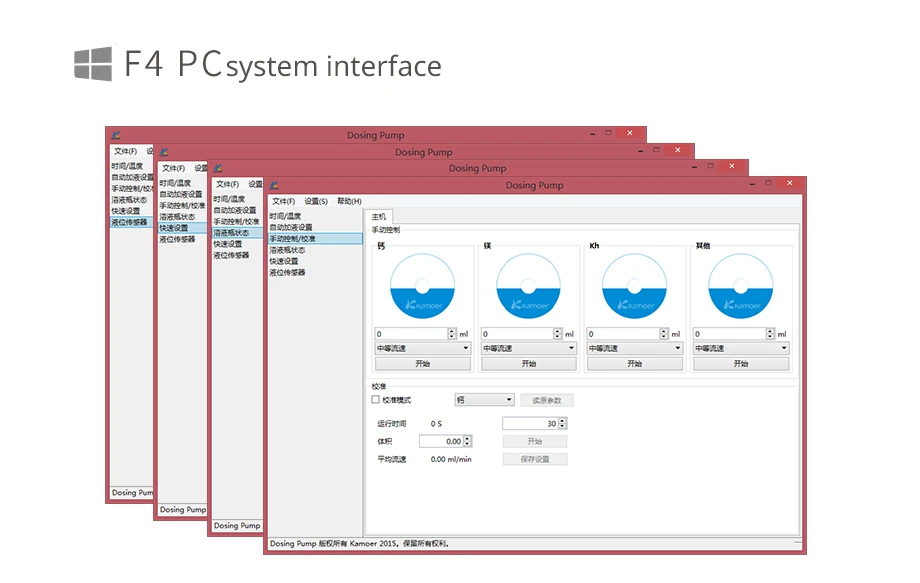
Task: Click the ml spinner arrows for 其他
Action: click(770, 334)
